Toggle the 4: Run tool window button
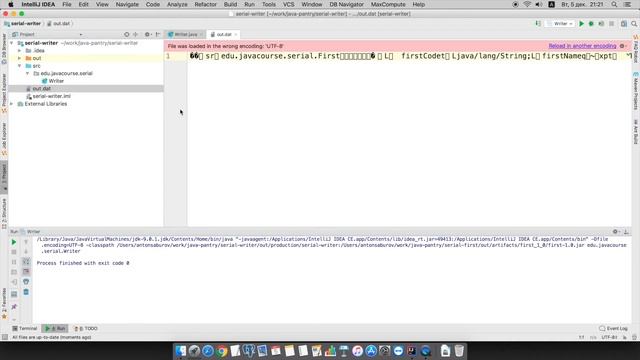Image resolution: width=640 pixels, height=360 pixels. point(55,328)
